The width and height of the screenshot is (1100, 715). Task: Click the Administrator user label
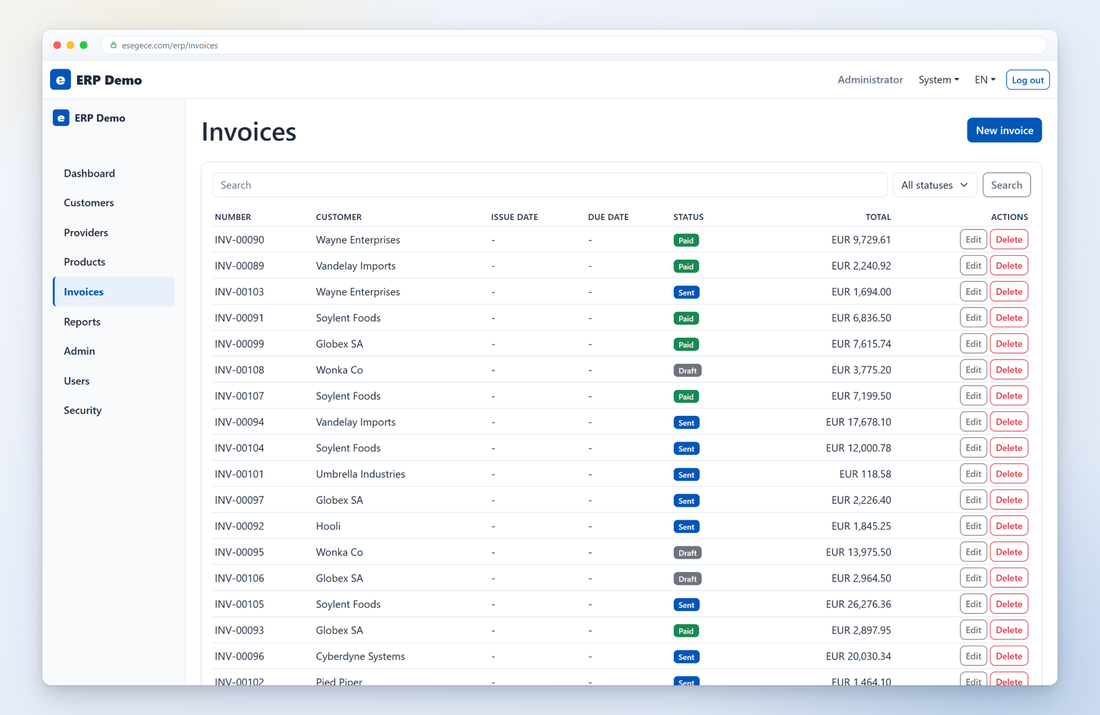pos(870,80)
